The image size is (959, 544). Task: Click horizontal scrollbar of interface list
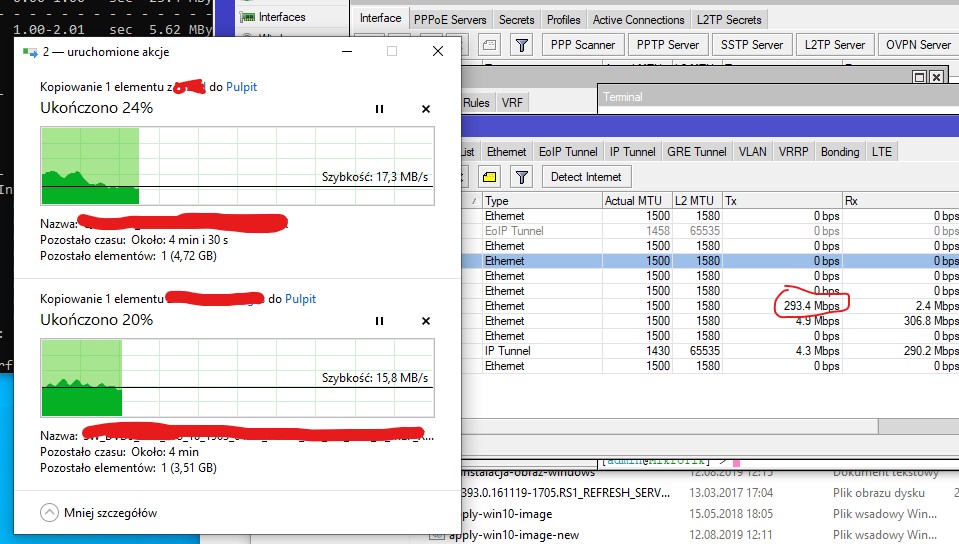[670, 426]
